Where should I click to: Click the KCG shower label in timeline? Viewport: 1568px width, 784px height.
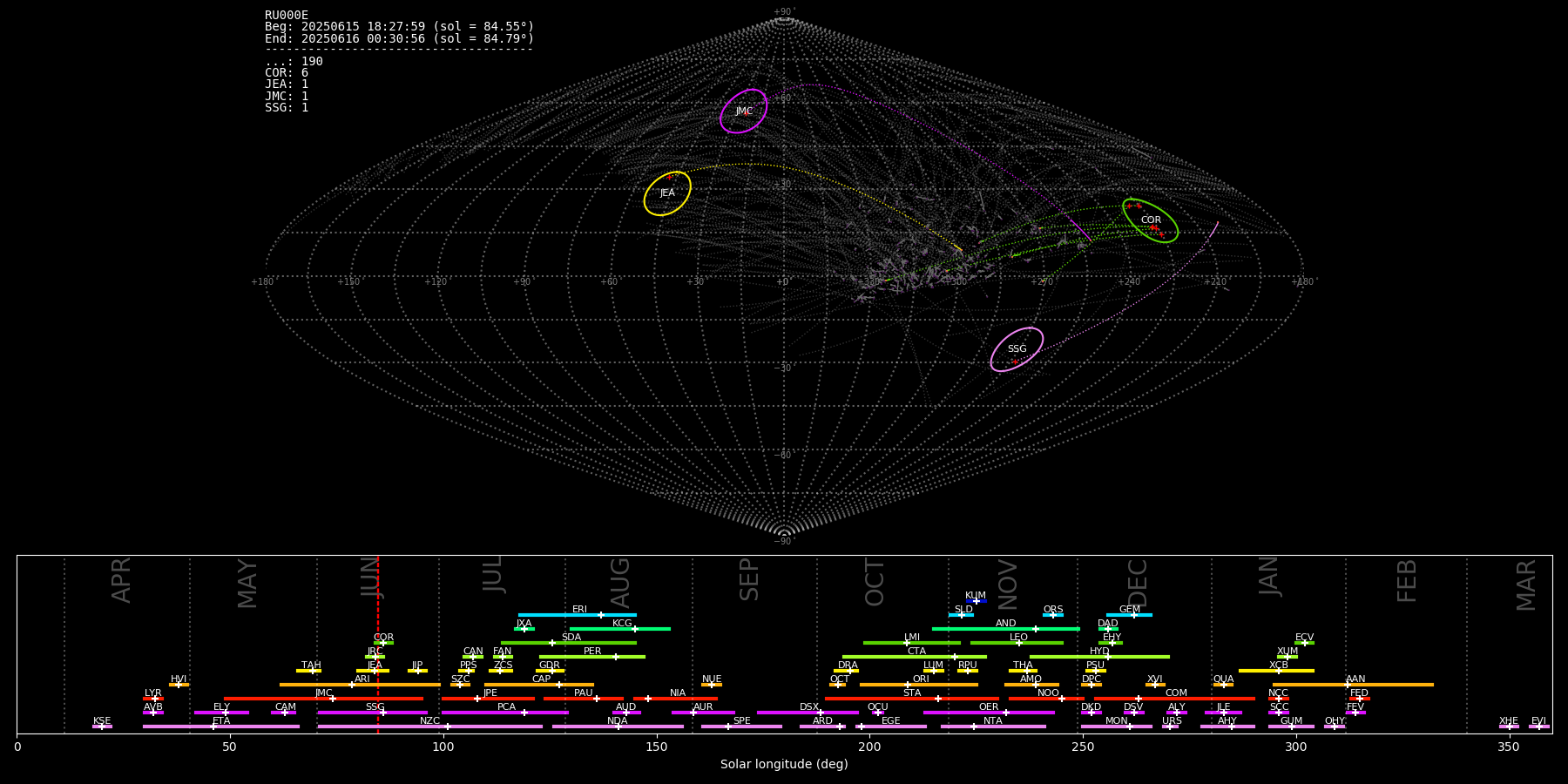coord(622,624)
